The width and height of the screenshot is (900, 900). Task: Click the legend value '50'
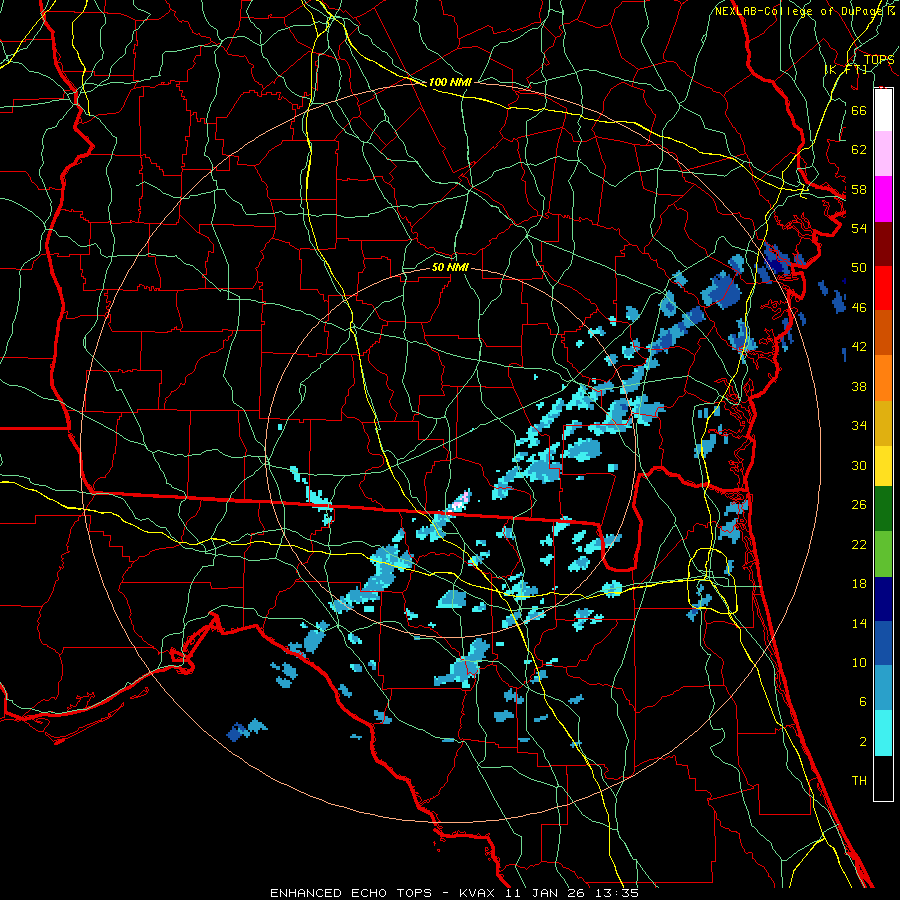click(859, 268)
